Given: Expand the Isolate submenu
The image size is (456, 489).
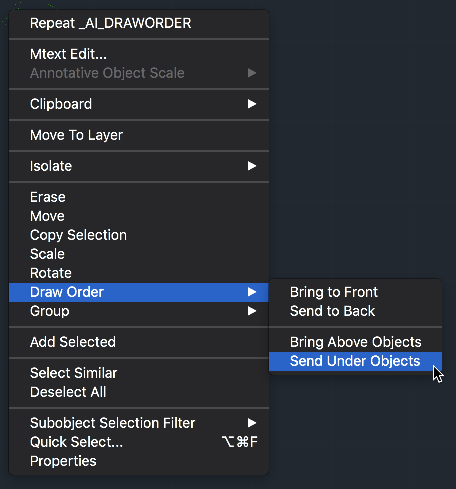Looking at the screenshot, I should [x=139, y=166].
